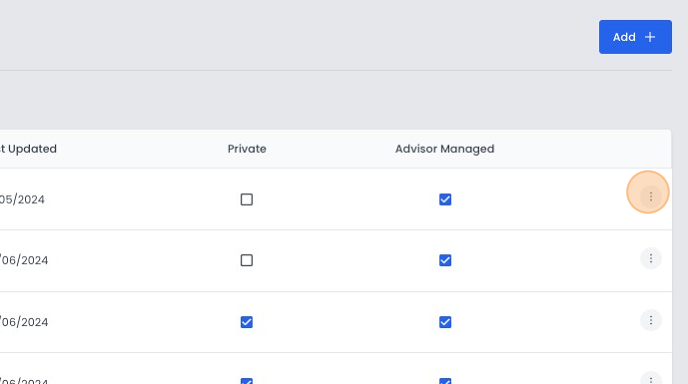
Task: Uncheck Advisor Managed in first /06/2024 row
Action: point(445,260)
